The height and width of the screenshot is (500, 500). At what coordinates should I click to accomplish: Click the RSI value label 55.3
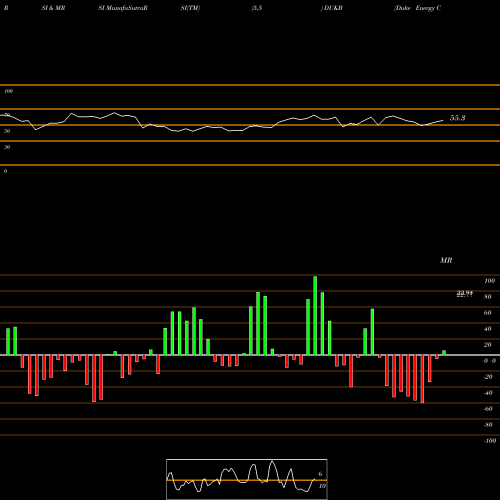457,118
